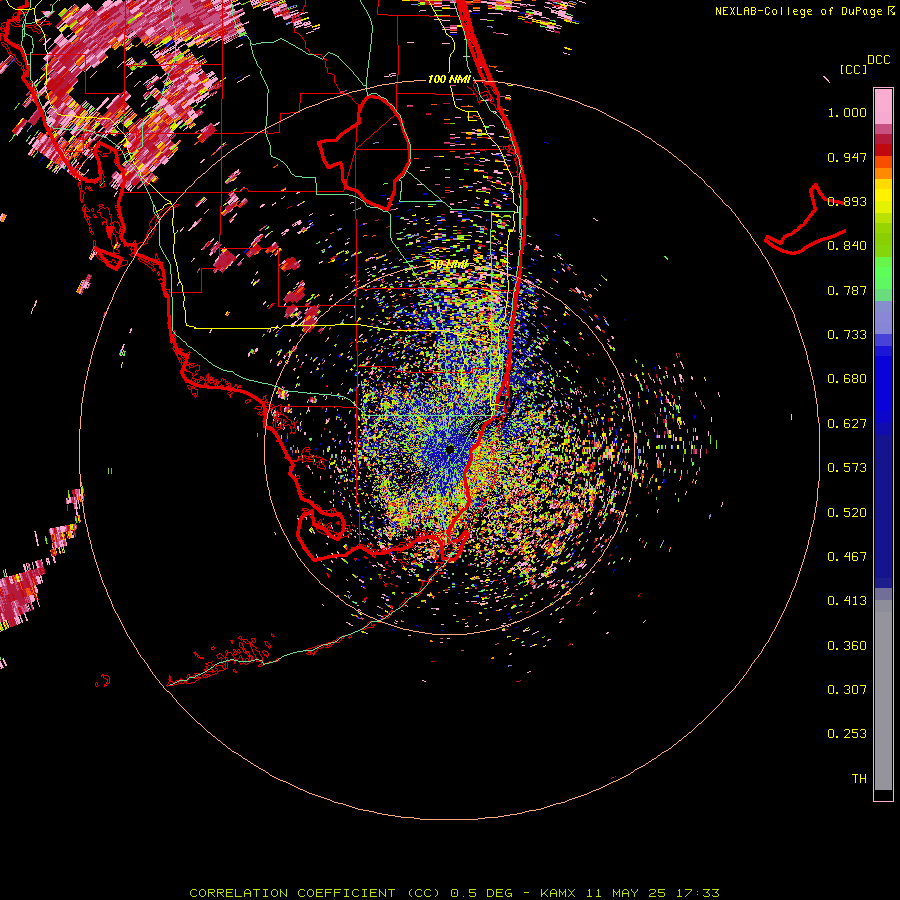Select the 0.840 legend value
This screenshot has width=900, height=900.
847,246
